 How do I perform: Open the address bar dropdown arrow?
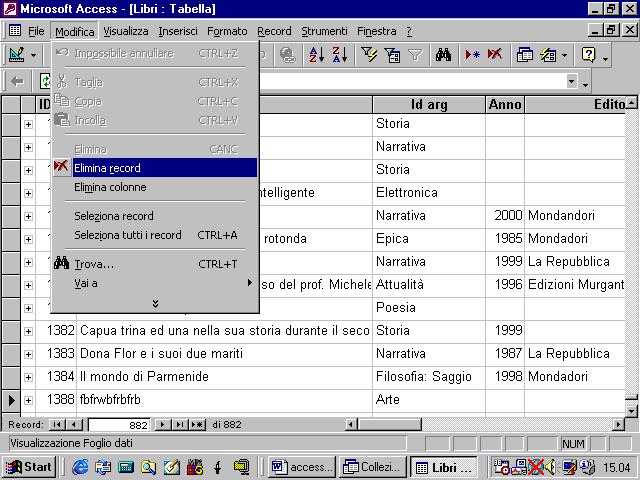572,81
